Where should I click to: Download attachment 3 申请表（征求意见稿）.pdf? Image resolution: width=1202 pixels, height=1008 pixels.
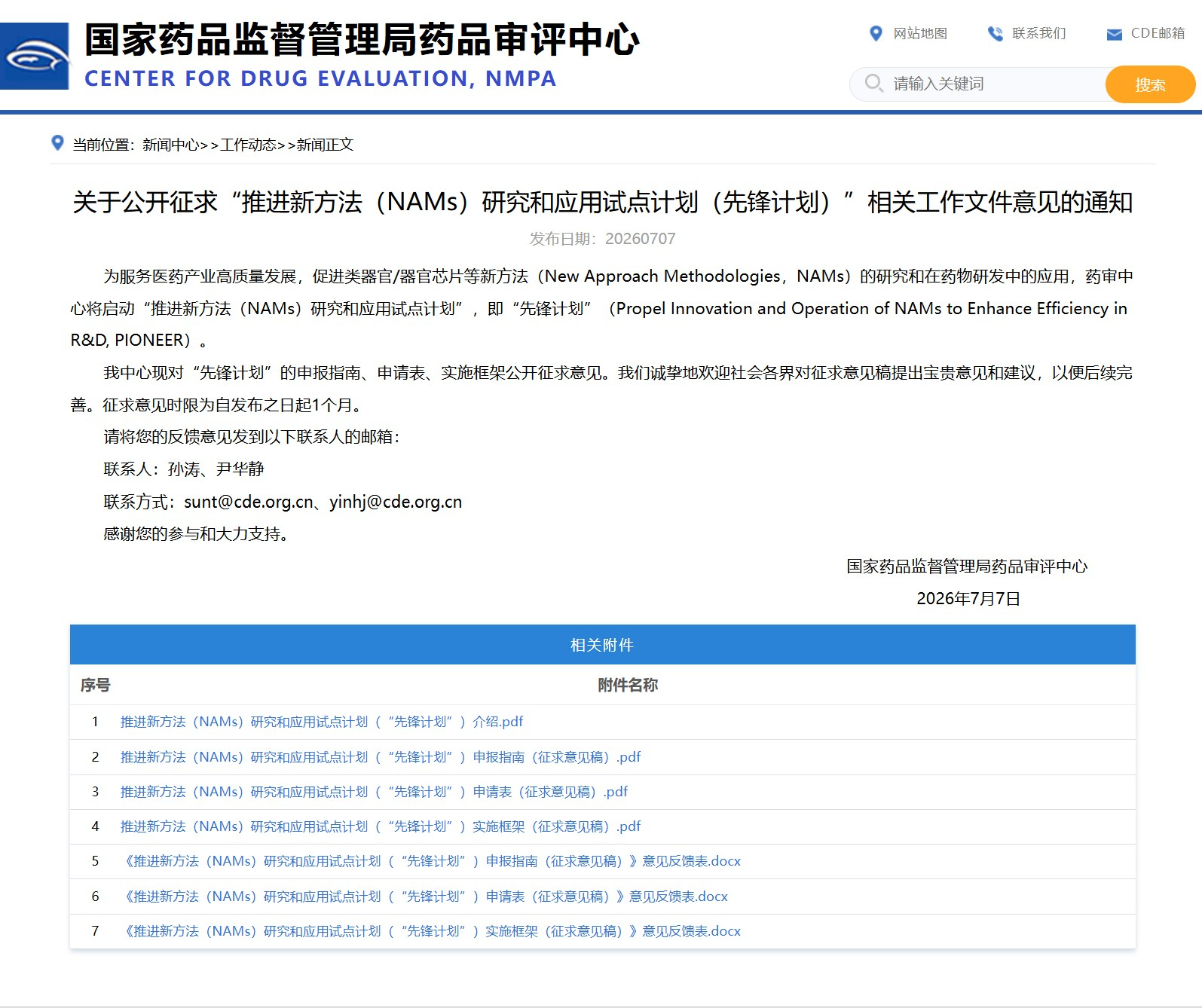[x=374, y=792]
